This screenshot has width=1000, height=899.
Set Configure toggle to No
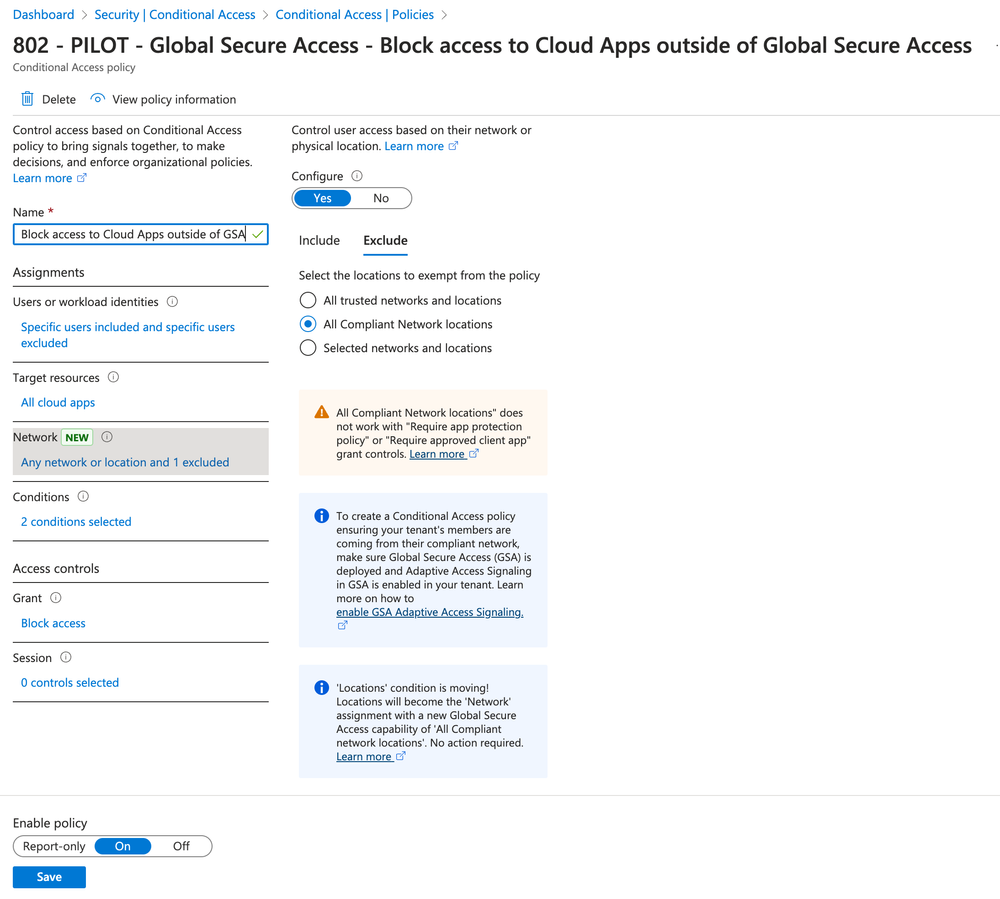tap(381, 198)
